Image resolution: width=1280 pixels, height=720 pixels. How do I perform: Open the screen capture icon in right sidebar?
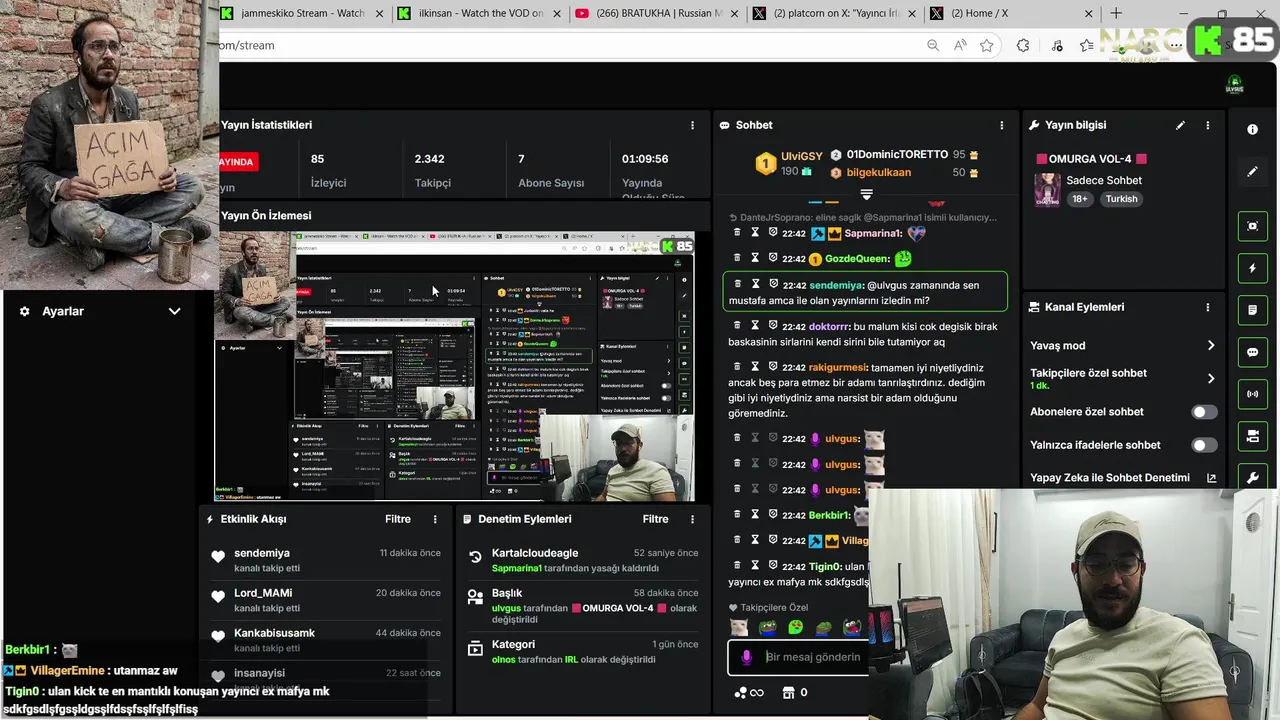click(1252, 226)
